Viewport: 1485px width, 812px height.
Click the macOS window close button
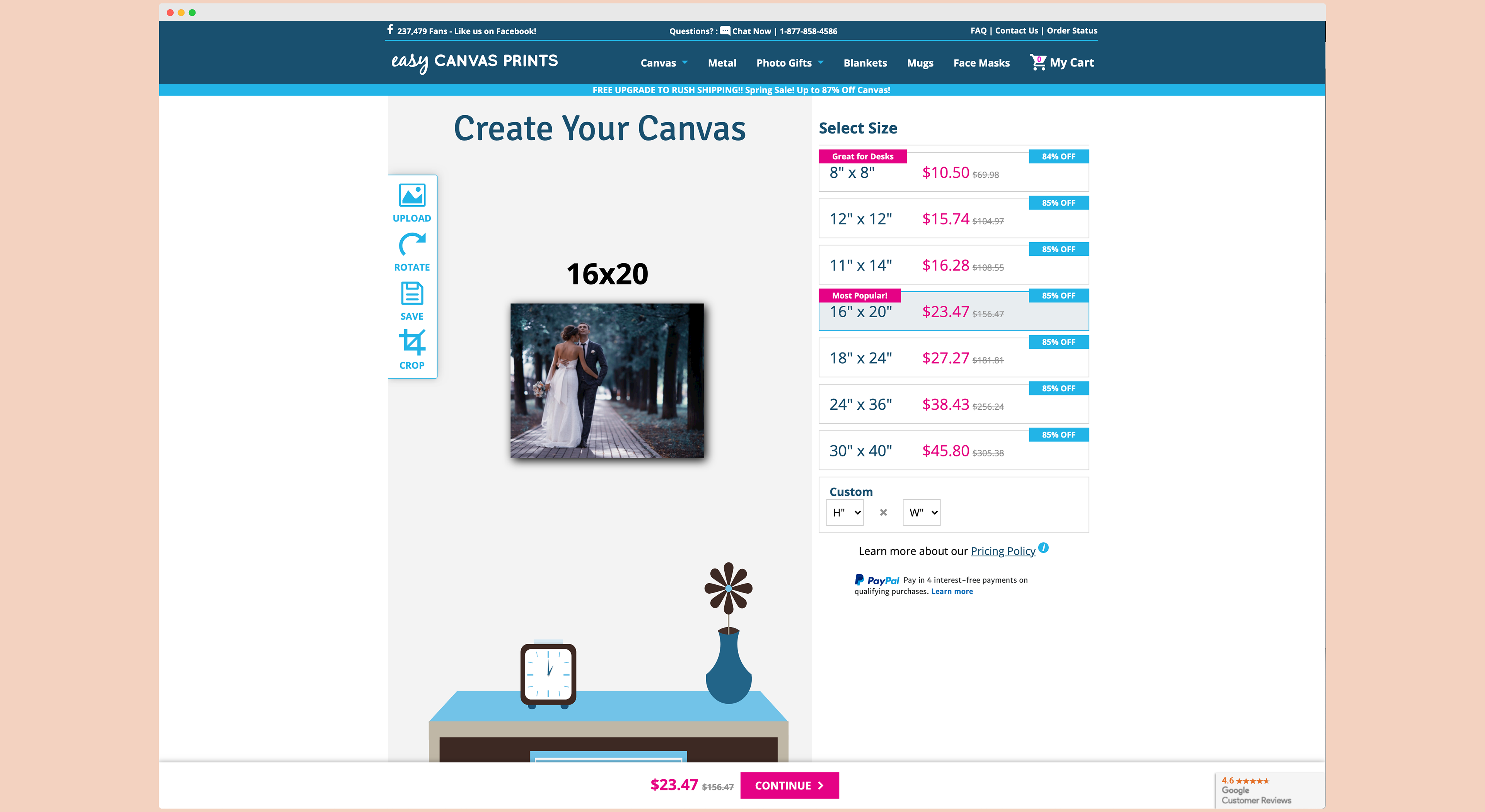(170, 12)
